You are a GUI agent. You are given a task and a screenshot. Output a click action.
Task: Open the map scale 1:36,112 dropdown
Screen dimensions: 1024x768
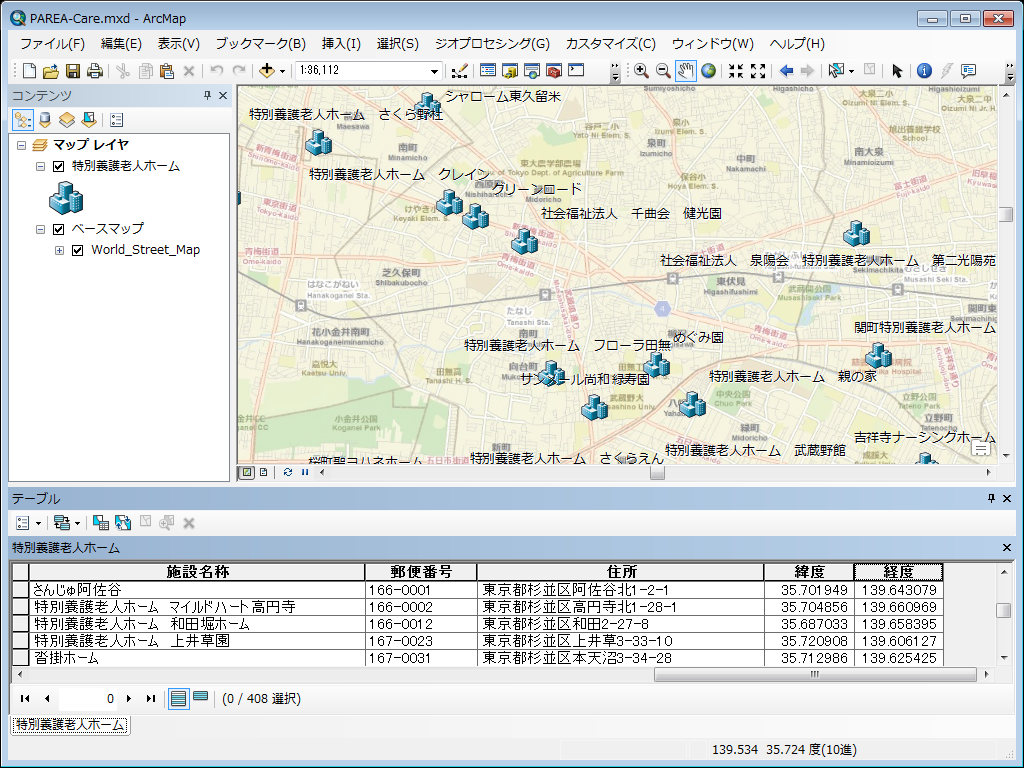[x=434, y=71]
